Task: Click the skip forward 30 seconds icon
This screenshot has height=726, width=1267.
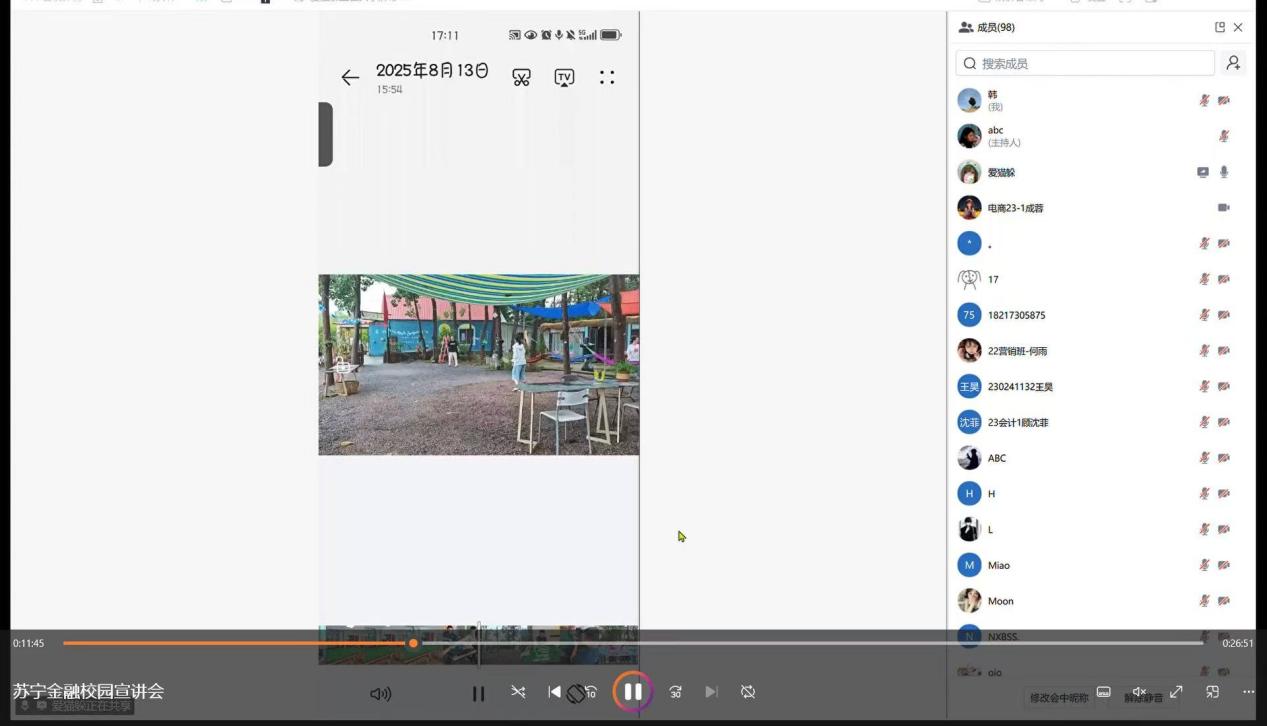Action: (x=676, y=692)
